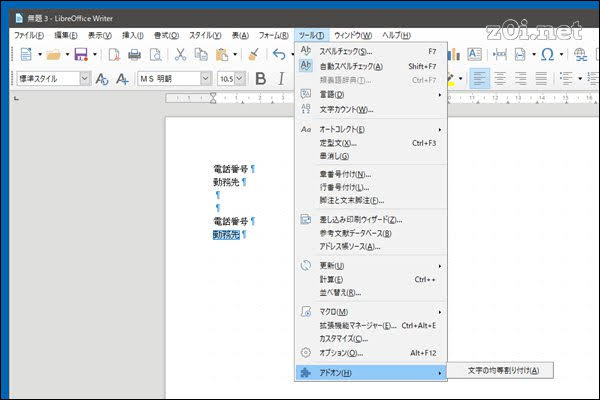The height and width of the screenshot is (400, 600).
Task: Click the Print icon
Action: pyautogui.click(x=134, y=55)
